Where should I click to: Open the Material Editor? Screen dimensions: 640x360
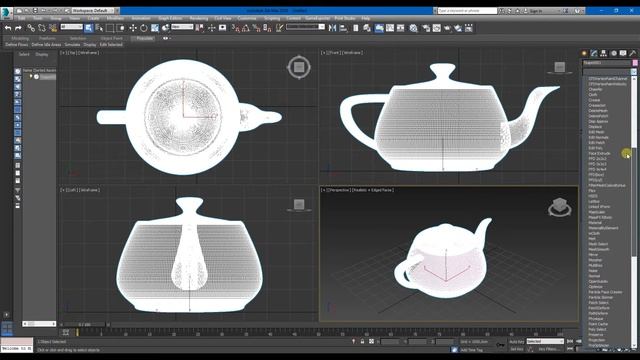coord(414,28)
